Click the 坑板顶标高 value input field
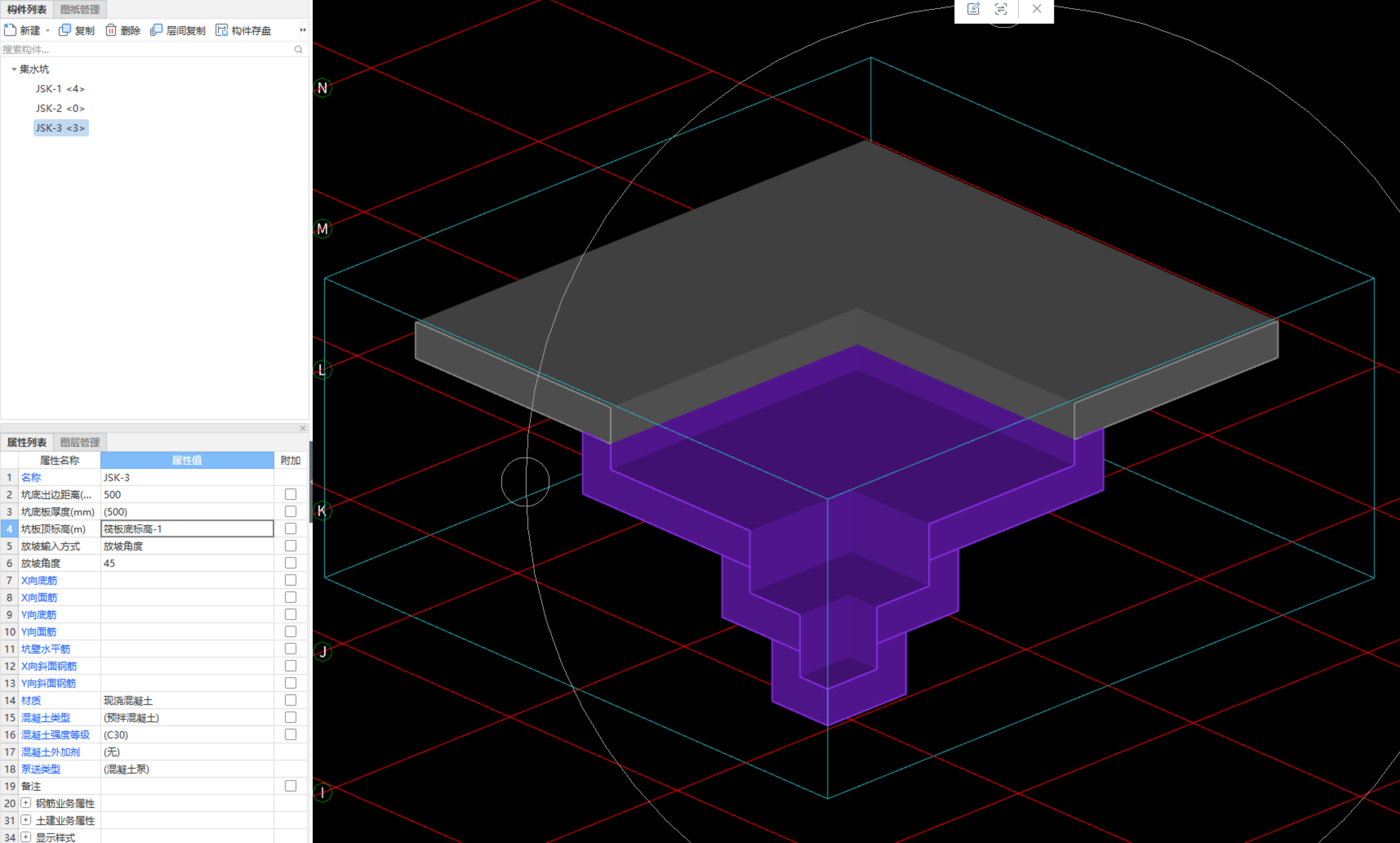1400x843 pixels. click(x=187, y=529)
